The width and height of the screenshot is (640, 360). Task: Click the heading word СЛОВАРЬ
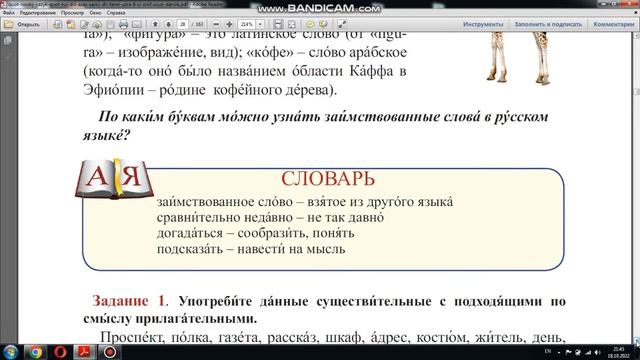[x=328, y=179]
